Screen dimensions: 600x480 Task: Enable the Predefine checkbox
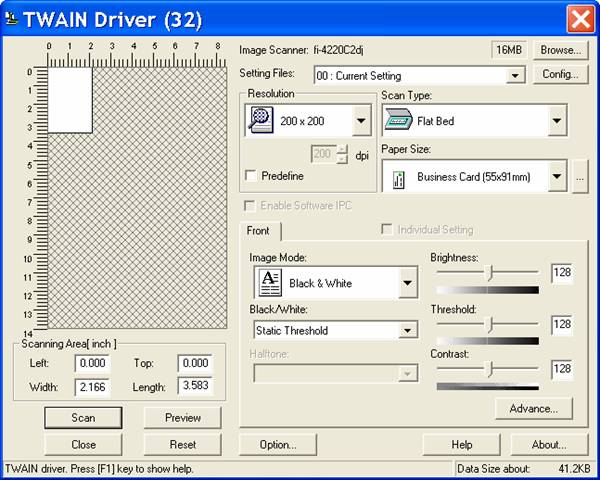(251, 176)
